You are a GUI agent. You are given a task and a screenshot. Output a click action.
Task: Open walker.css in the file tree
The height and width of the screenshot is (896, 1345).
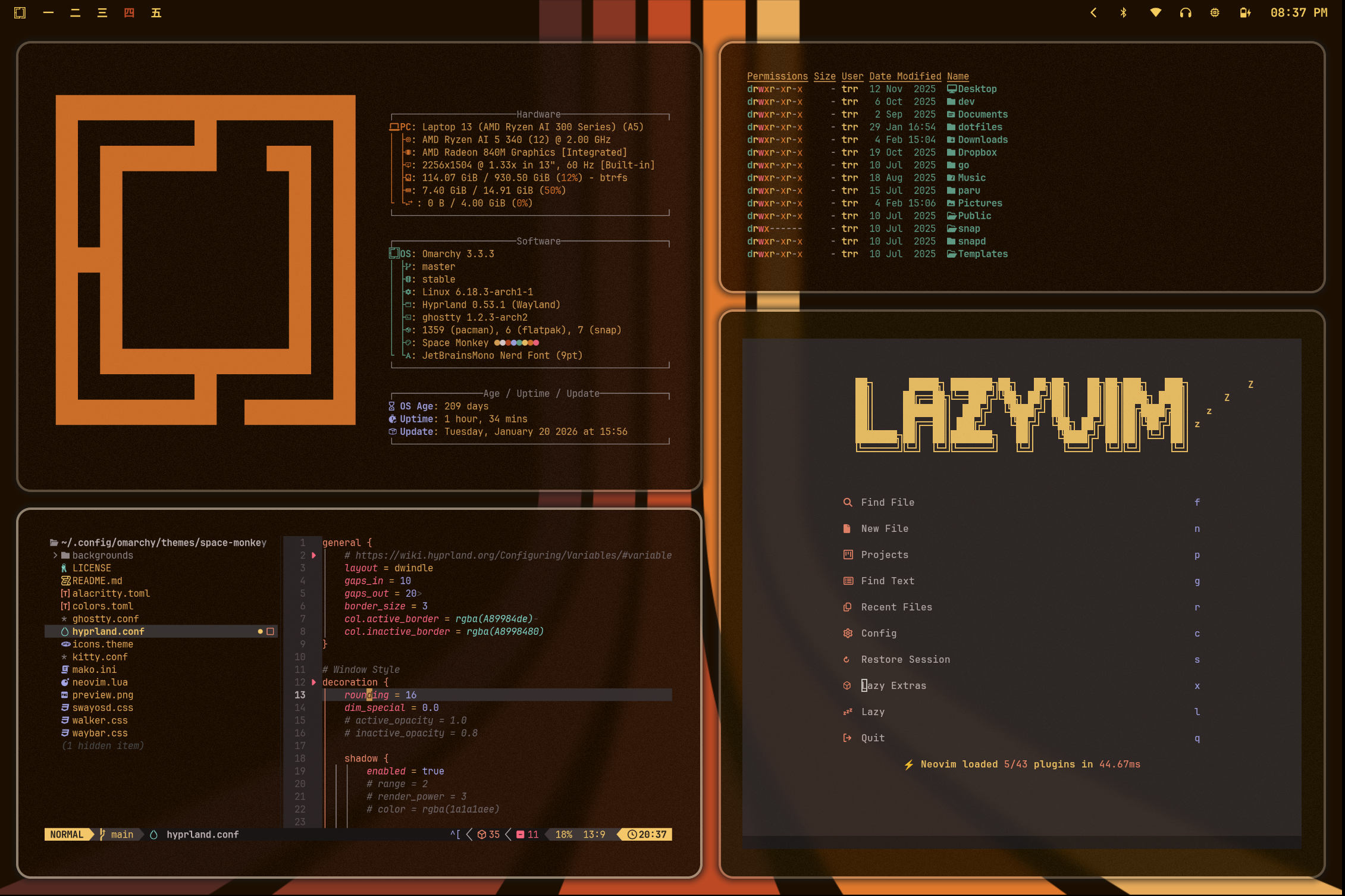(100, 720)
